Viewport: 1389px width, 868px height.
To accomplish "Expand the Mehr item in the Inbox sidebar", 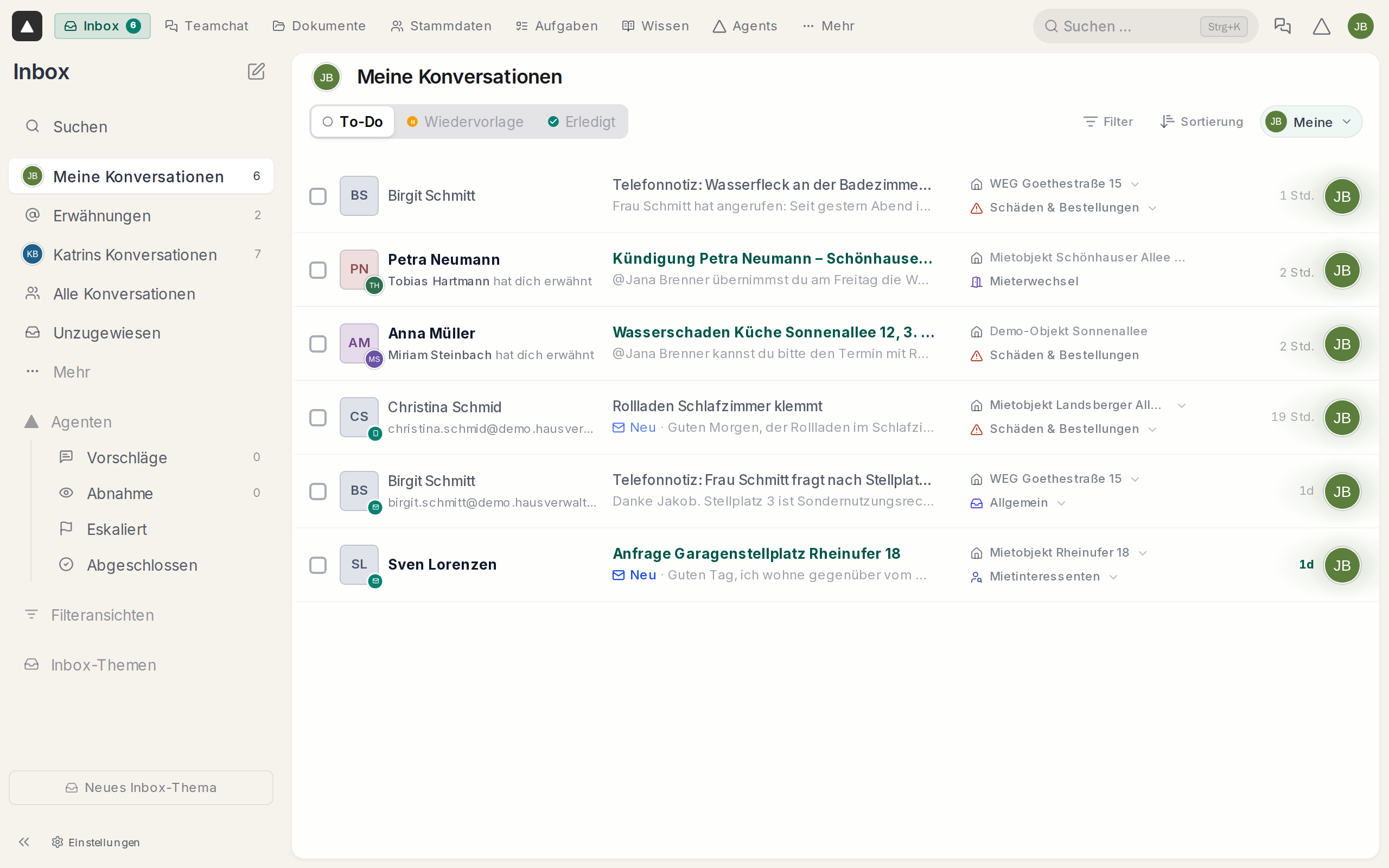I will 141,372.
